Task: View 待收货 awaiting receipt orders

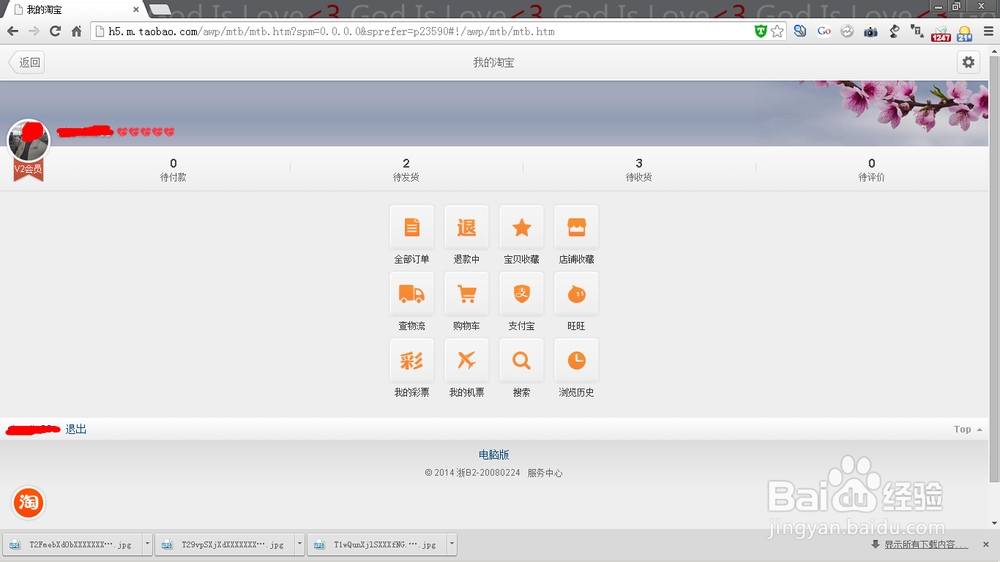Action: coord(638,169)
